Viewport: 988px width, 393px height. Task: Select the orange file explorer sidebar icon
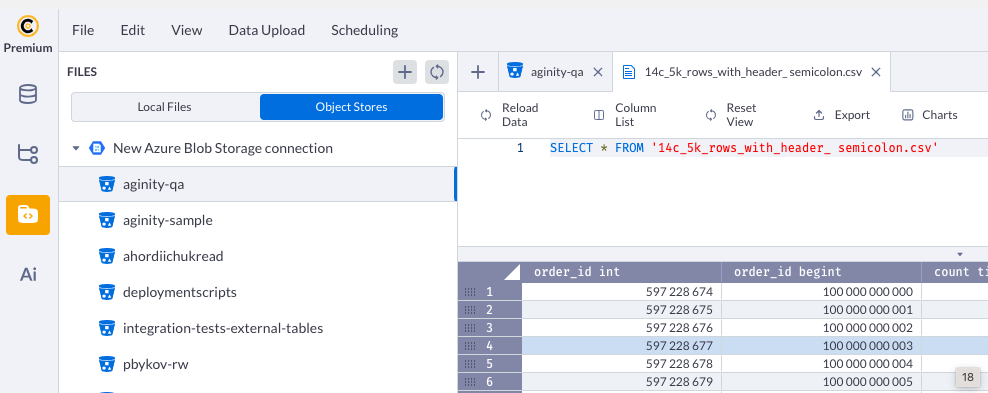28,215
